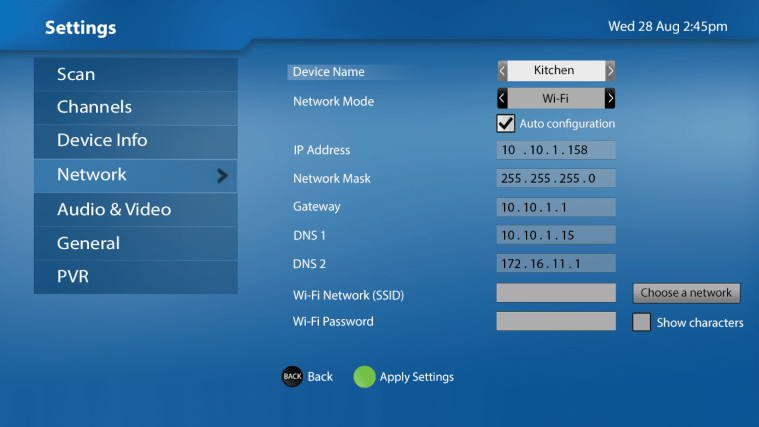Navigate to PVR settings

click(x=135, y=277)
